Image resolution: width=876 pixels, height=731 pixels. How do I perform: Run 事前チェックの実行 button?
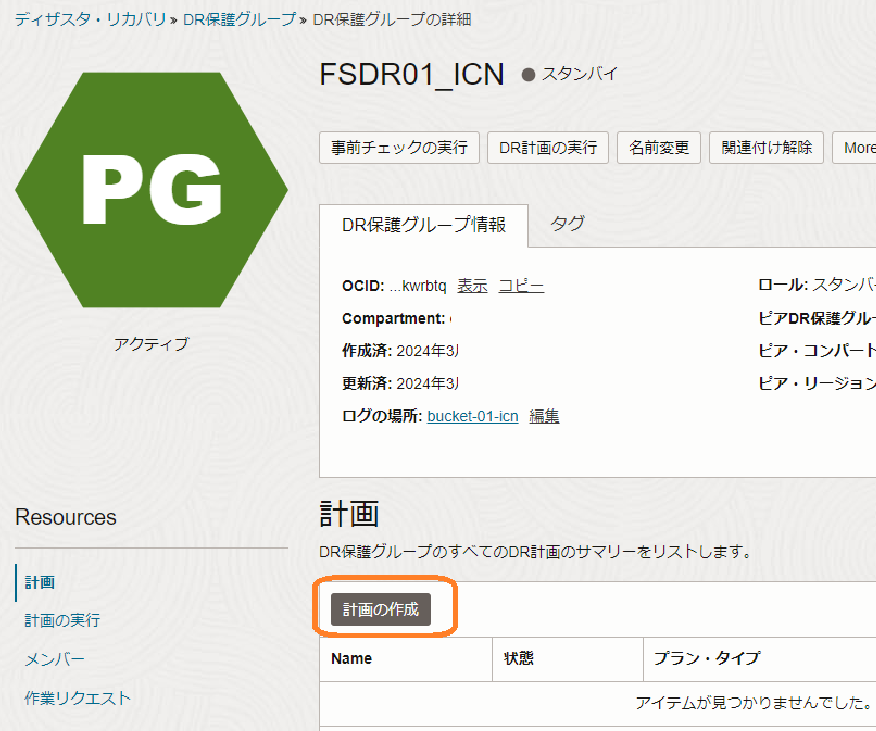coord(400,148)
